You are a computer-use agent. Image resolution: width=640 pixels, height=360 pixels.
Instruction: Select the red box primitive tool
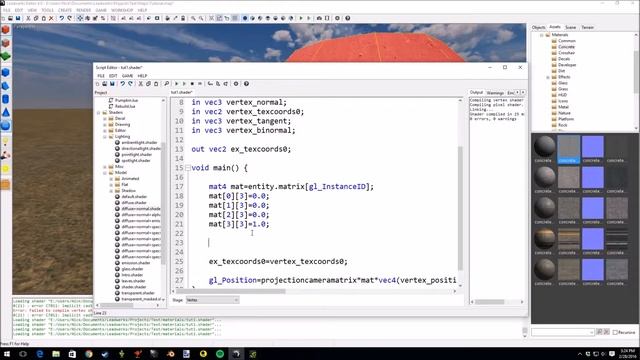tap(6, 30)
